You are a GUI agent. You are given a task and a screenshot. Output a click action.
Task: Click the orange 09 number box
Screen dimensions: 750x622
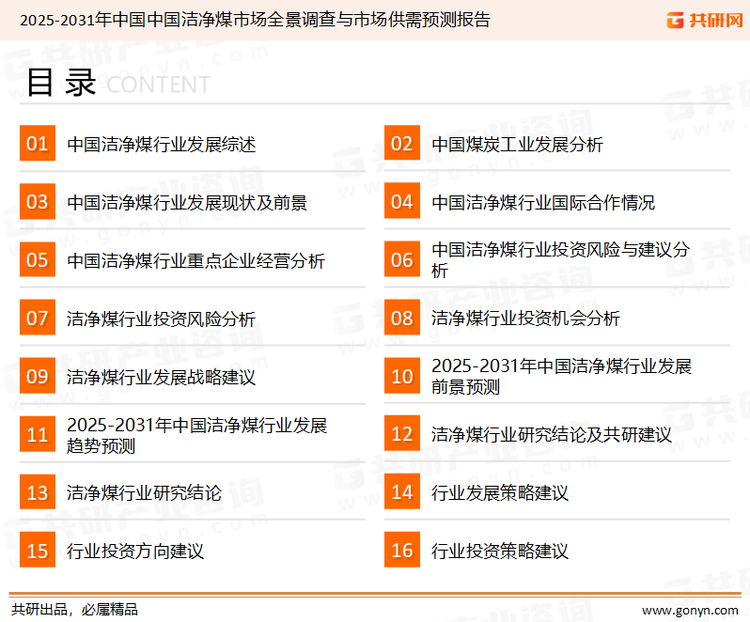tap(37, 376)
